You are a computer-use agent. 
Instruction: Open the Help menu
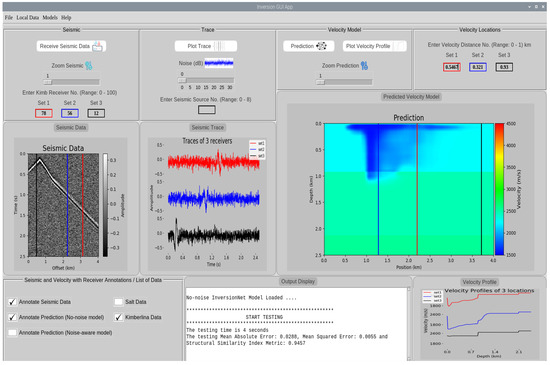tap(66, 18)
